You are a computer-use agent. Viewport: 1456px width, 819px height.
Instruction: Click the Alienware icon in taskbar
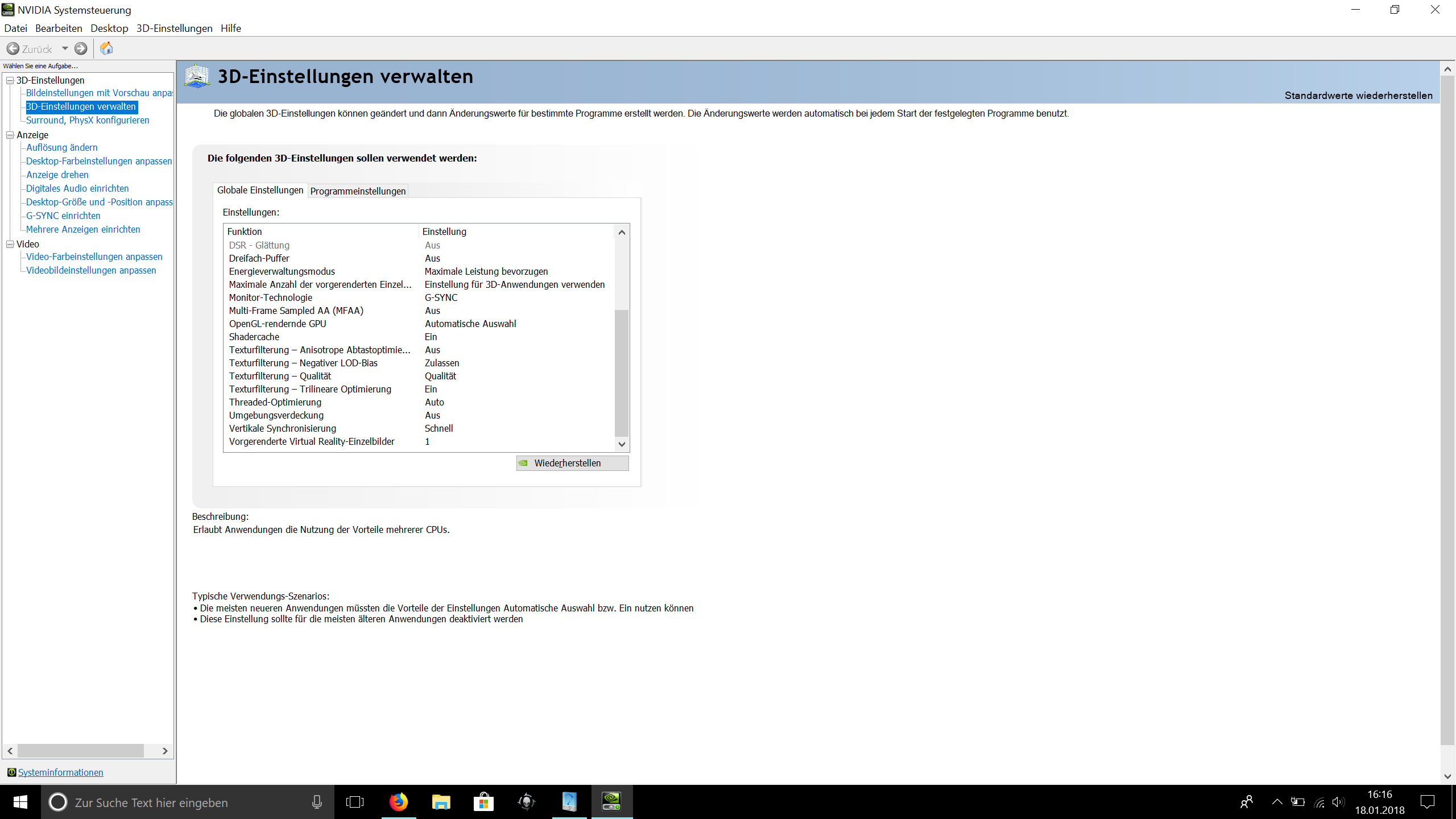coord(526,802)
